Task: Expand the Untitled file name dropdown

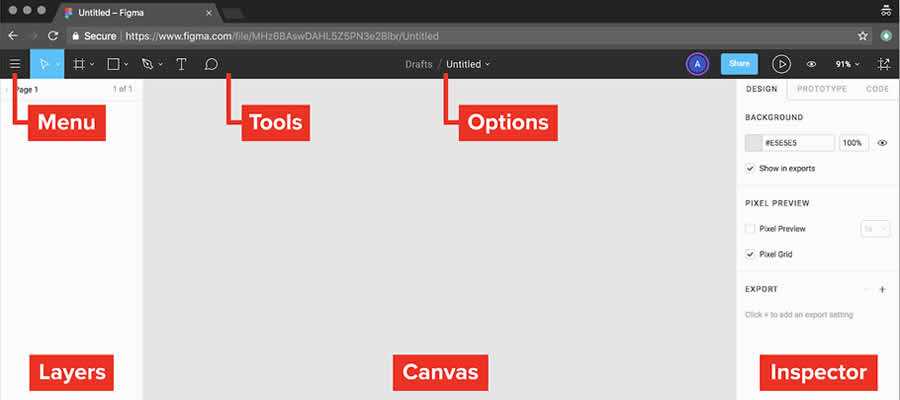Action: (468, 64)
